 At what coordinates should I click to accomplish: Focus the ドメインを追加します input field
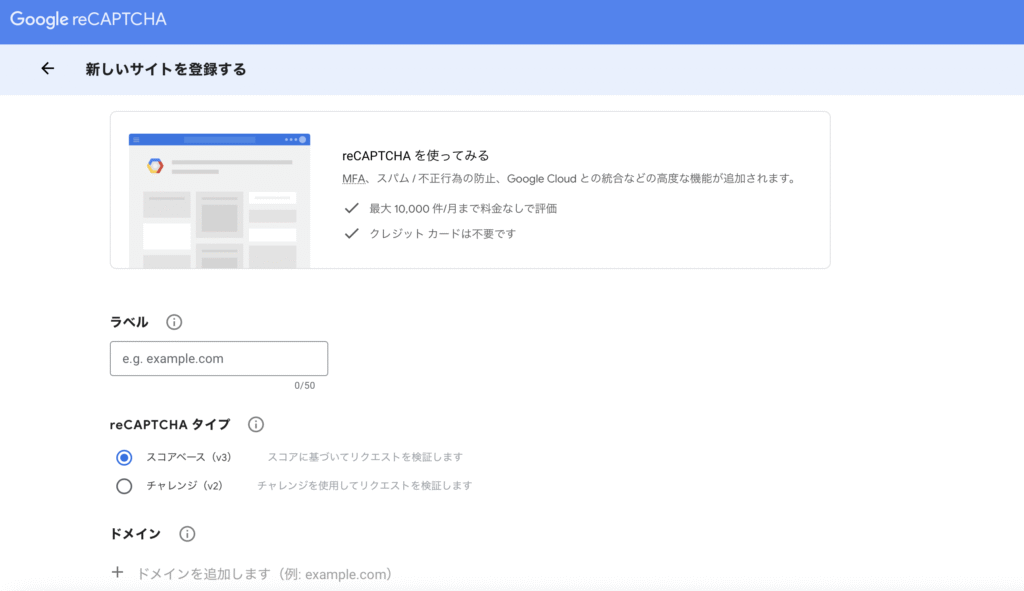click(264, 574)
